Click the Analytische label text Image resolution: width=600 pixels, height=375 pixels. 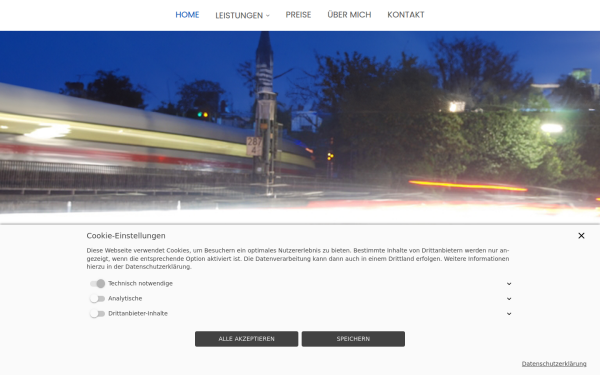[x=125, y=298]
